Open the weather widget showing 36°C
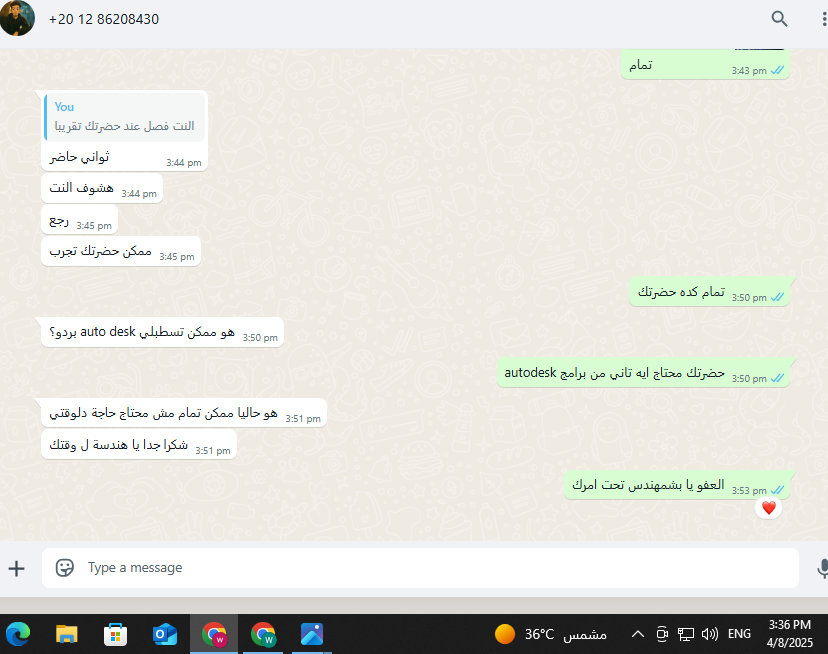The width and height of the screenshot is (828, 654). [551, 634]
